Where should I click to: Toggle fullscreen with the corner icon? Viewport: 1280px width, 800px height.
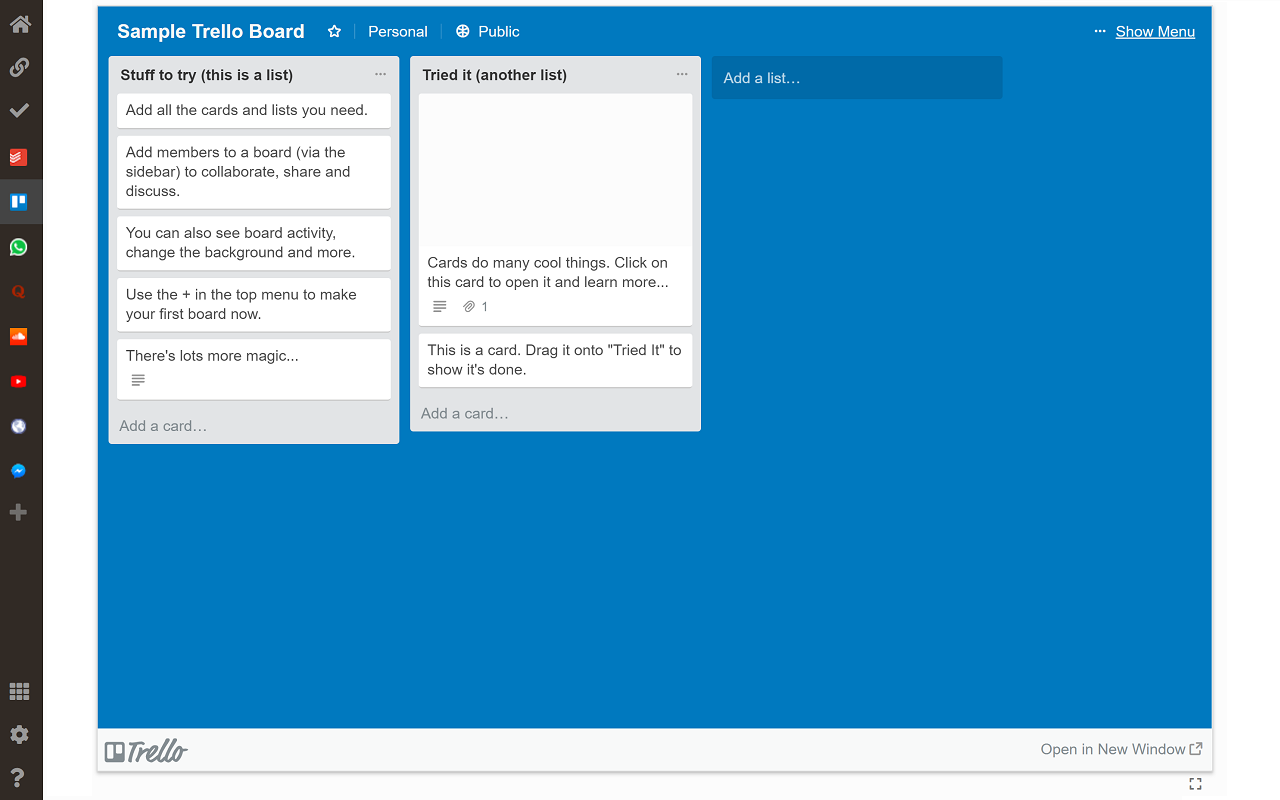(1195, 784)
